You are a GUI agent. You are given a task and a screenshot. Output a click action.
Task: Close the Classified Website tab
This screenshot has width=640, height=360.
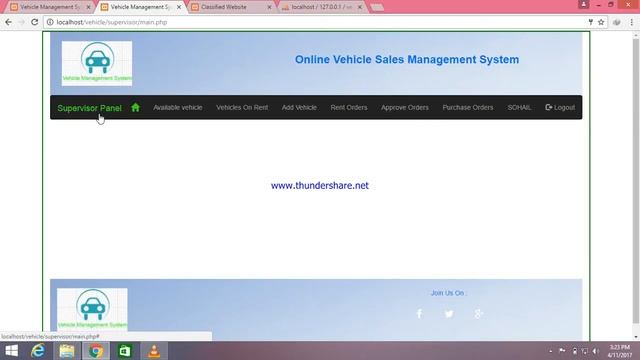[269, 7]
